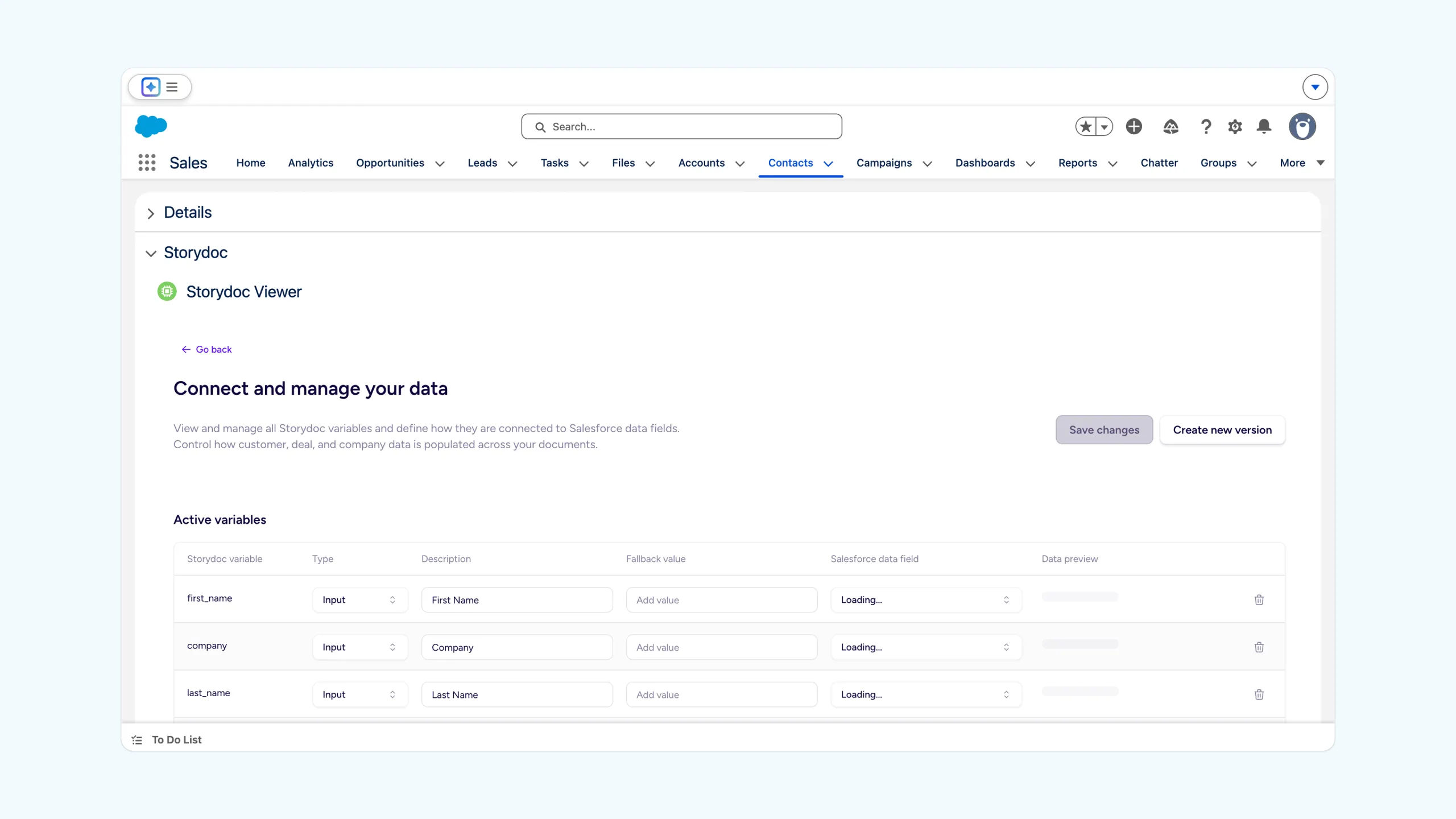Open the Tasks tab dropdown chevron
1456x819 pixels.
(584, 164)
